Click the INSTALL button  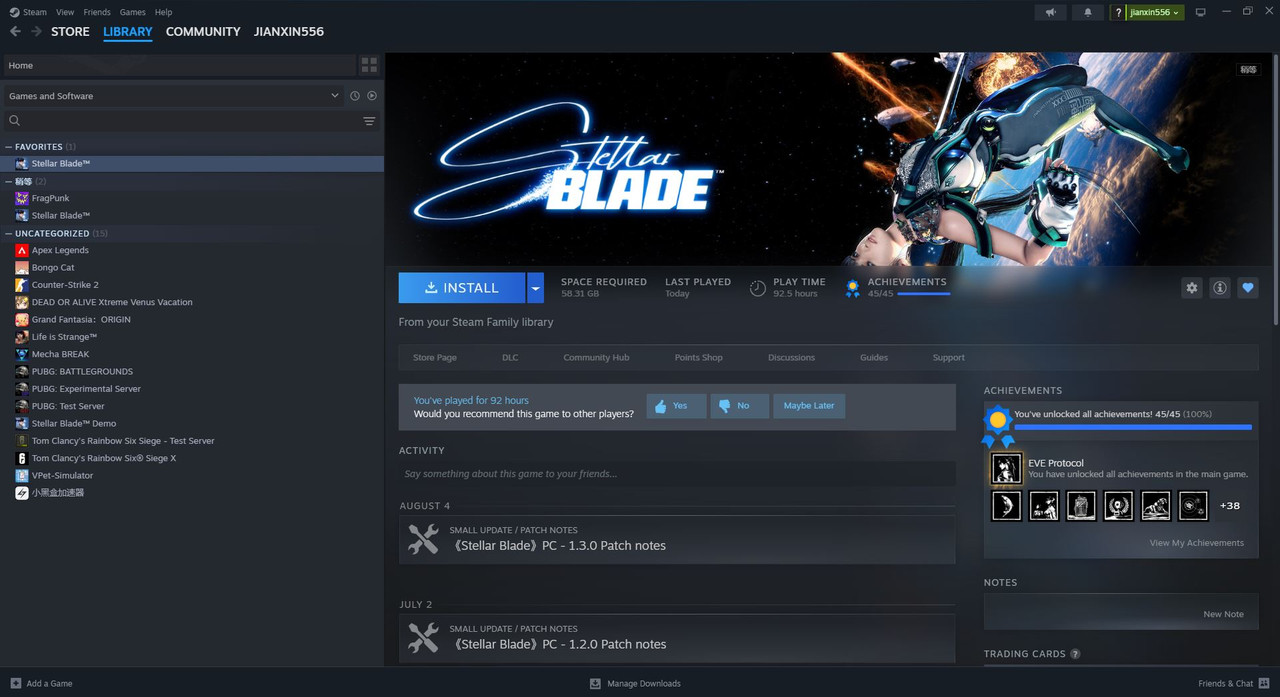[x=462, y=288]
